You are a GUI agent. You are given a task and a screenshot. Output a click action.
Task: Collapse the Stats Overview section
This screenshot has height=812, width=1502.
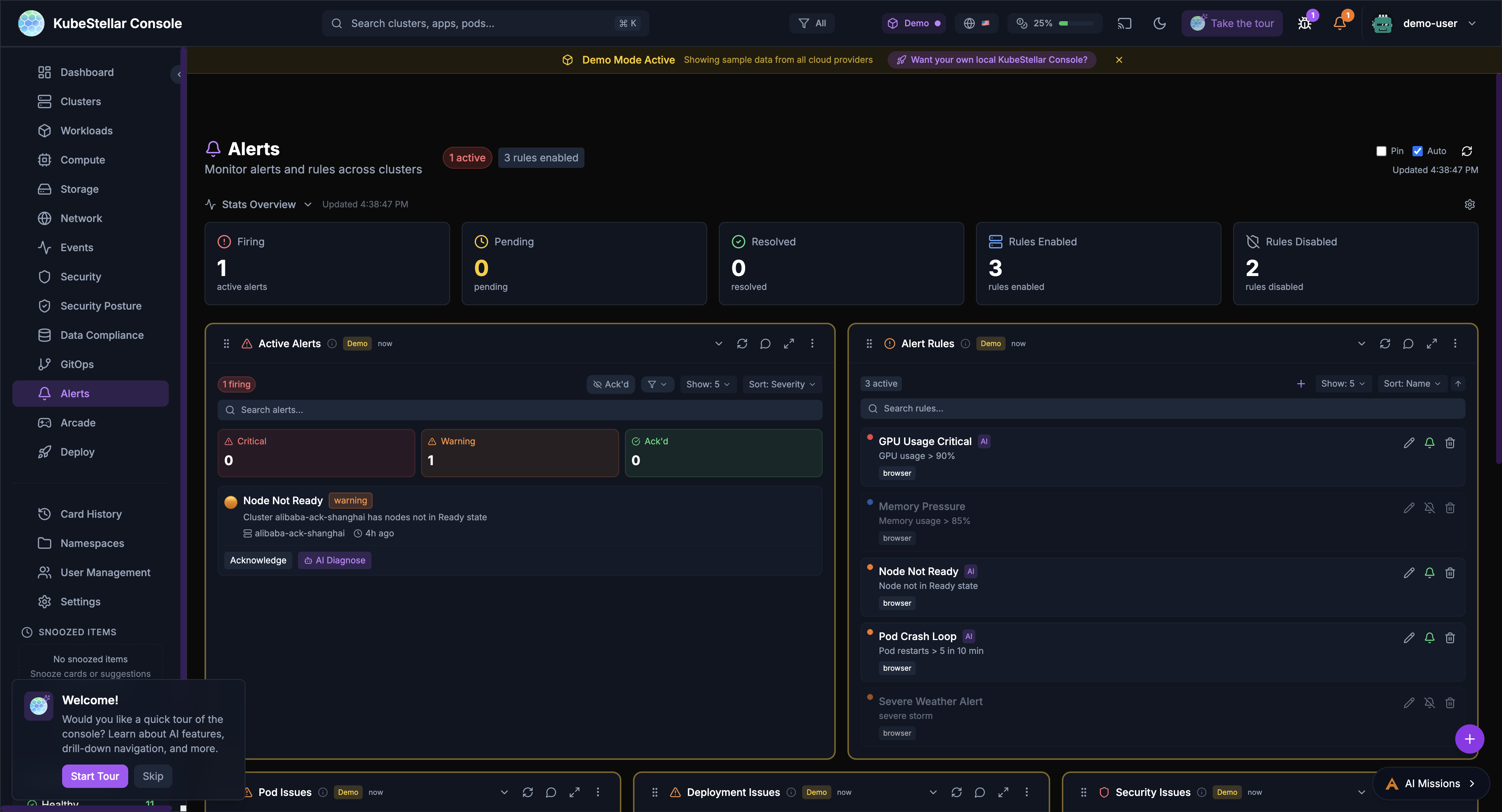308,204
